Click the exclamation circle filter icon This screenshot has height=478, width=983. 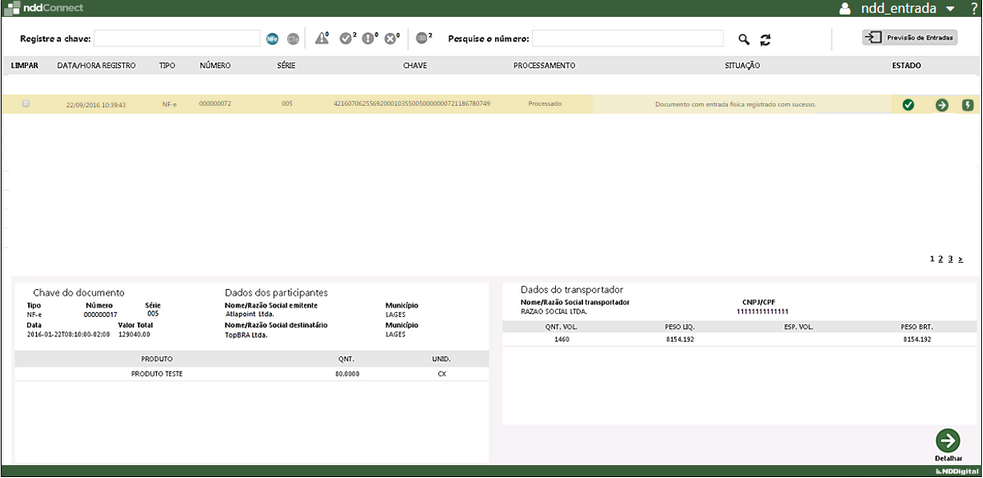tap(369, 38)
